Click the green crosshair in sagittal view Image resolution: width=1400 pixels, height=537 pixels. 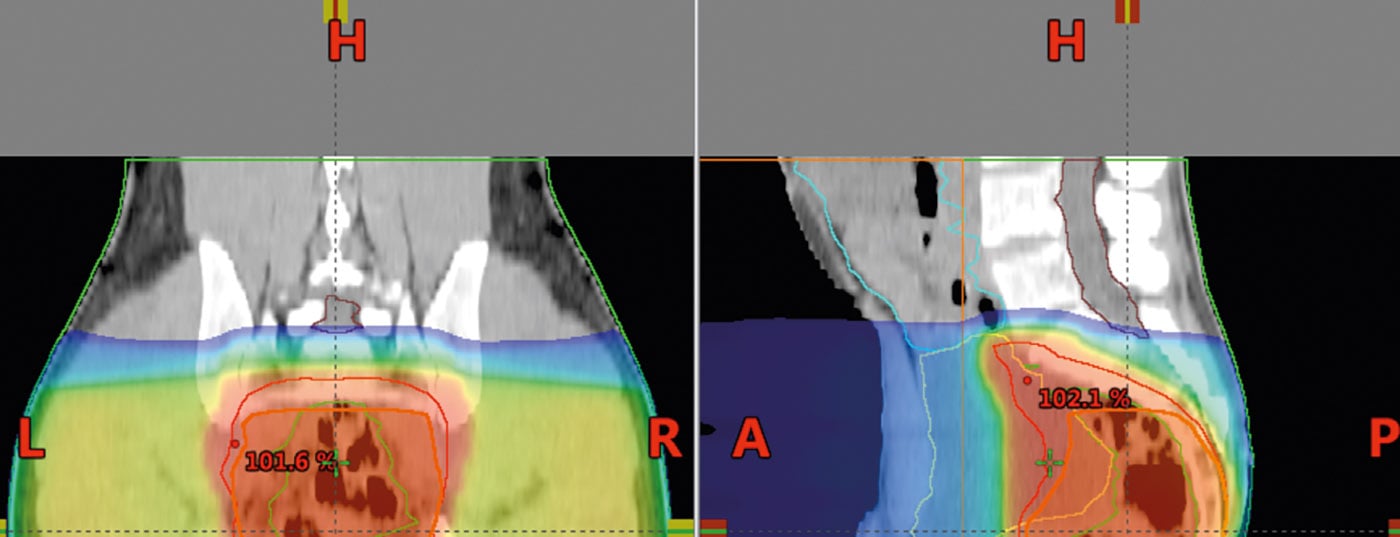1049,461
